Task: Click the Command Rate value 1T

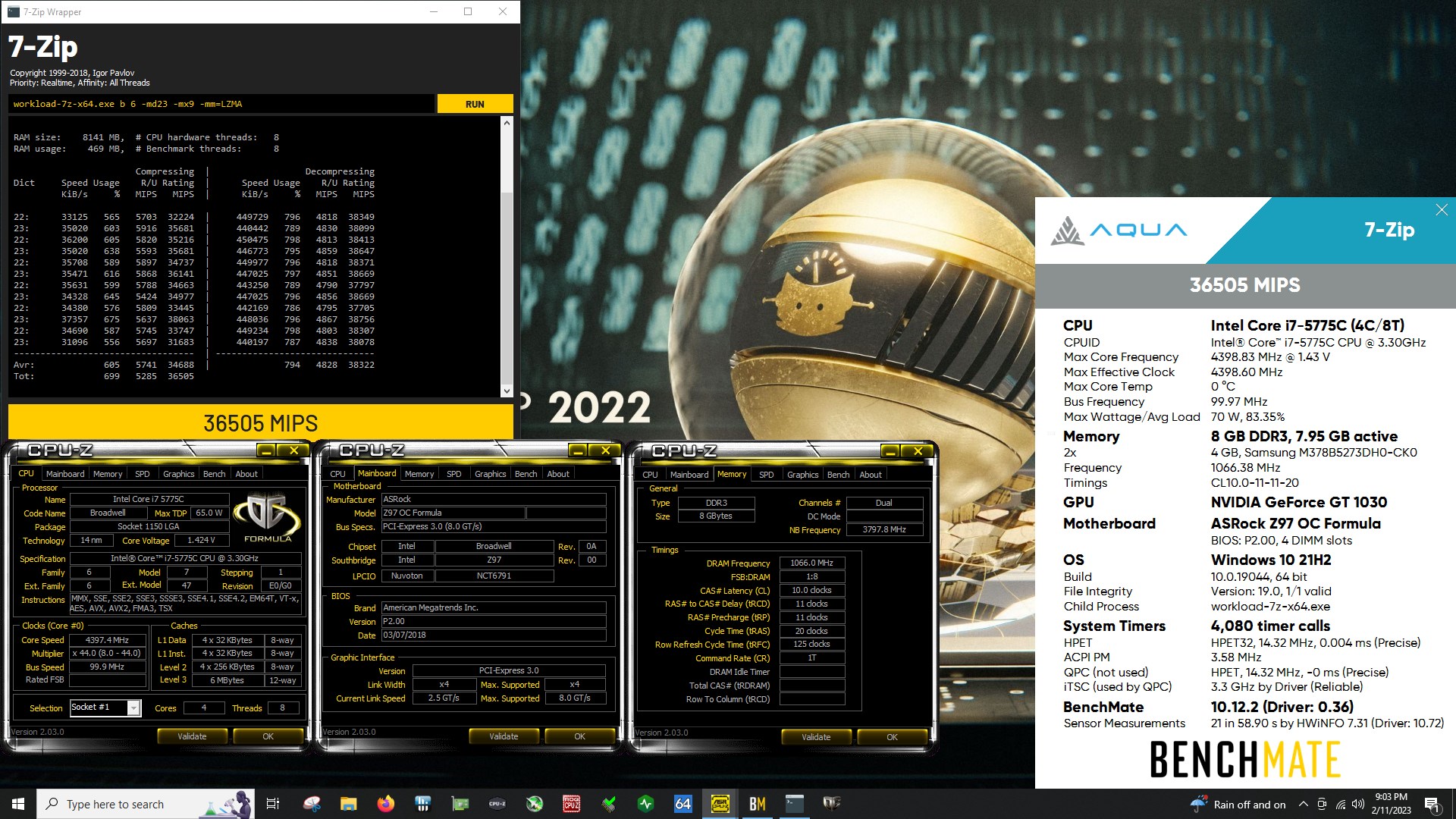Action: (x=811, y=657)
